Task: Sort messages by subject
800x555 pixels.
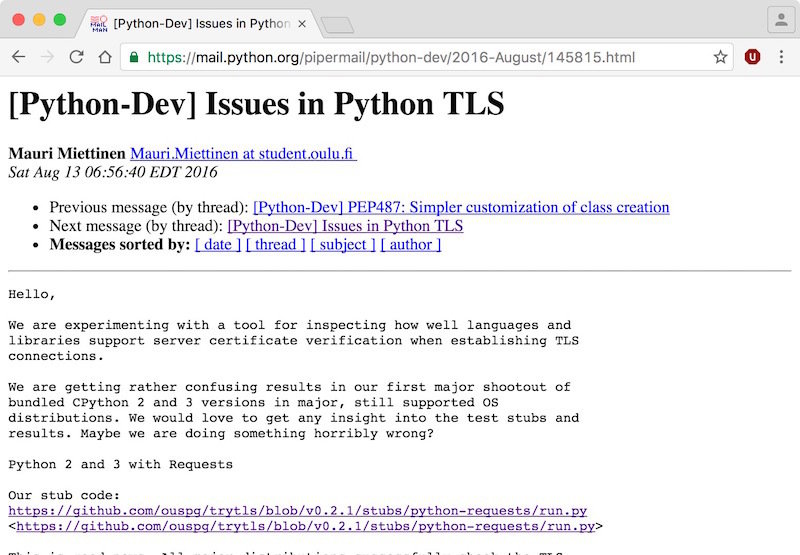Action: coord(343,244)
